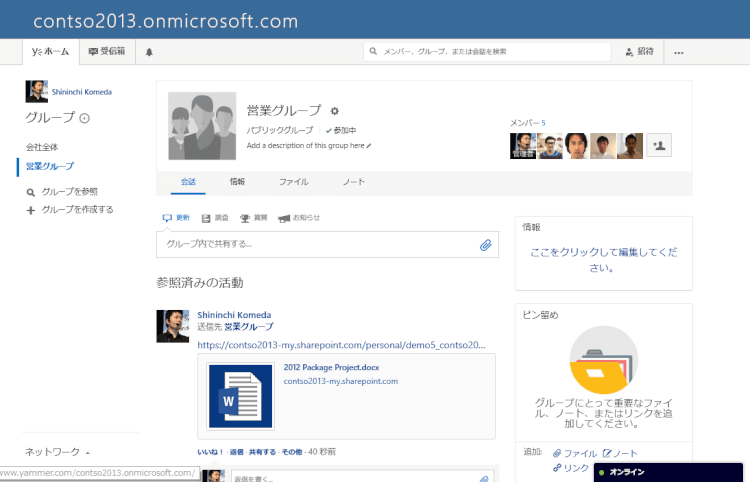Click 返信 reply link on the post
Image resolution: width=750 pixels, height=482 pixels.
237,452
